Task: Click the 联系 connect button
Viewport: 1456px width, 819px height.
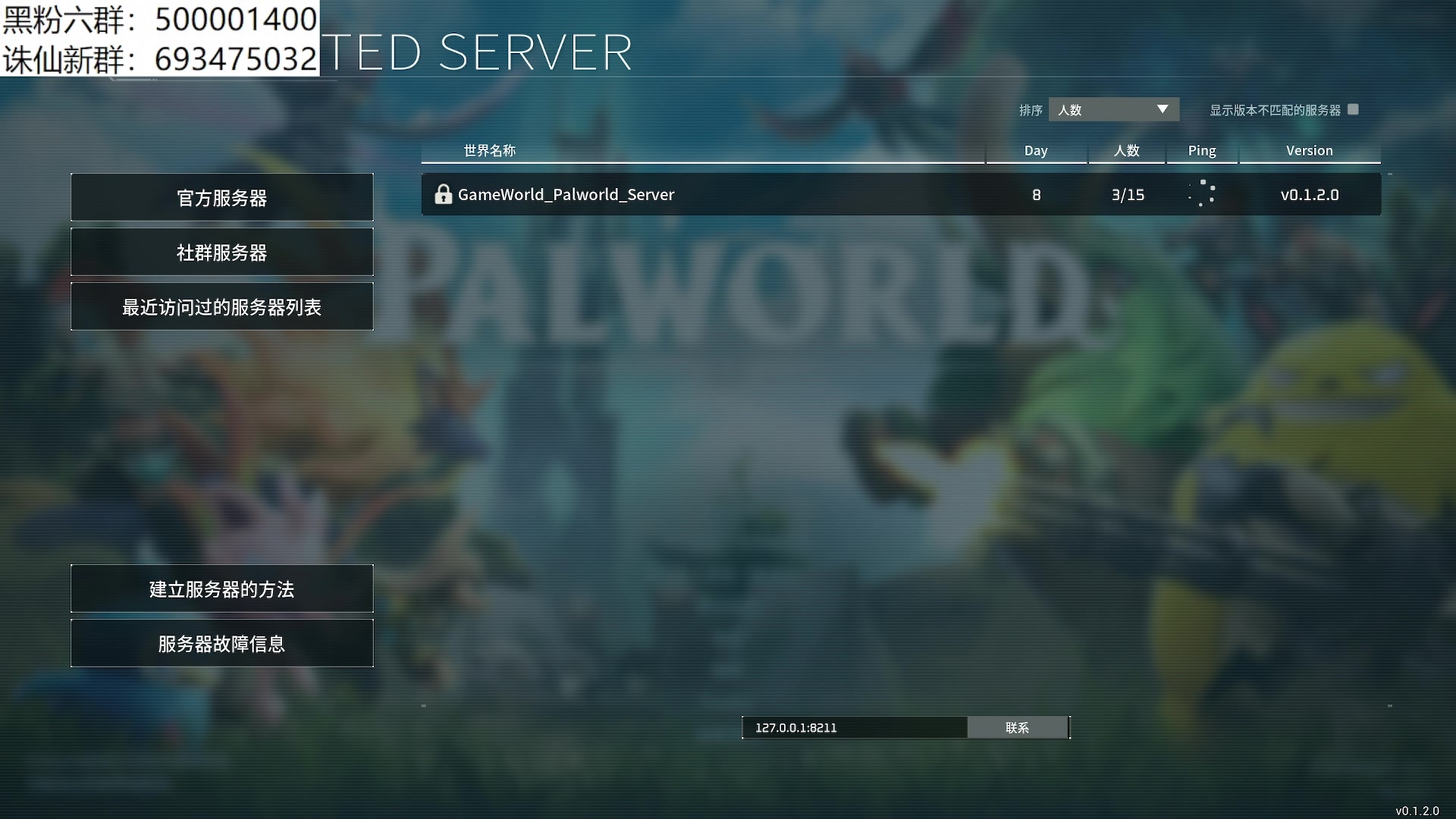Action: pos(1018,727)
